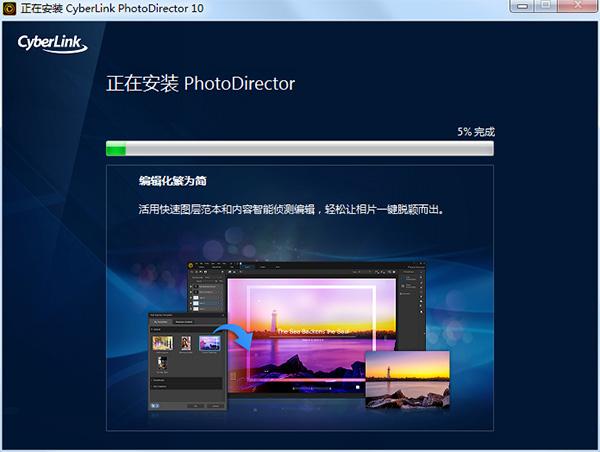Click the PhotoDirector icon in the title bar
Image resolution: width=600 pixels, height=452 pixels.
(x=9, y=8)
